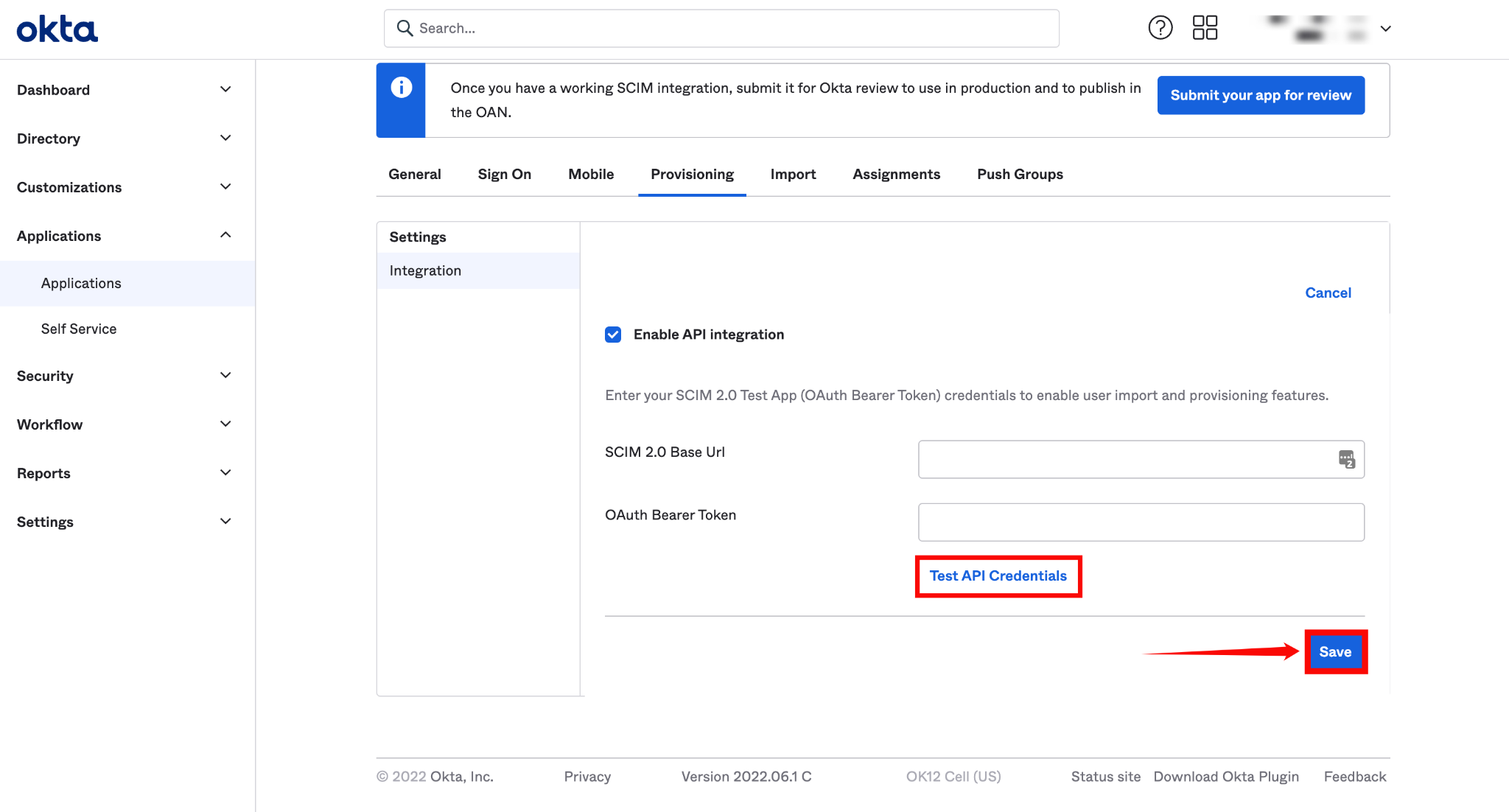Screen dimensions: 1509x812
Task: Expand the Dashboard menu
Action: pos(127,90)
